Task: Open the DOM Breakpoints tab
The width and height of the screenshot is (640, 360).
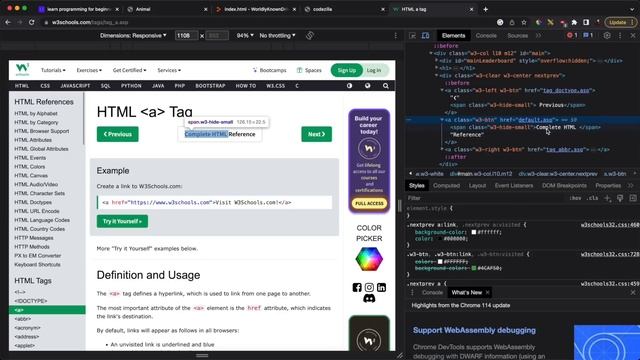Action: pos(564,185)
